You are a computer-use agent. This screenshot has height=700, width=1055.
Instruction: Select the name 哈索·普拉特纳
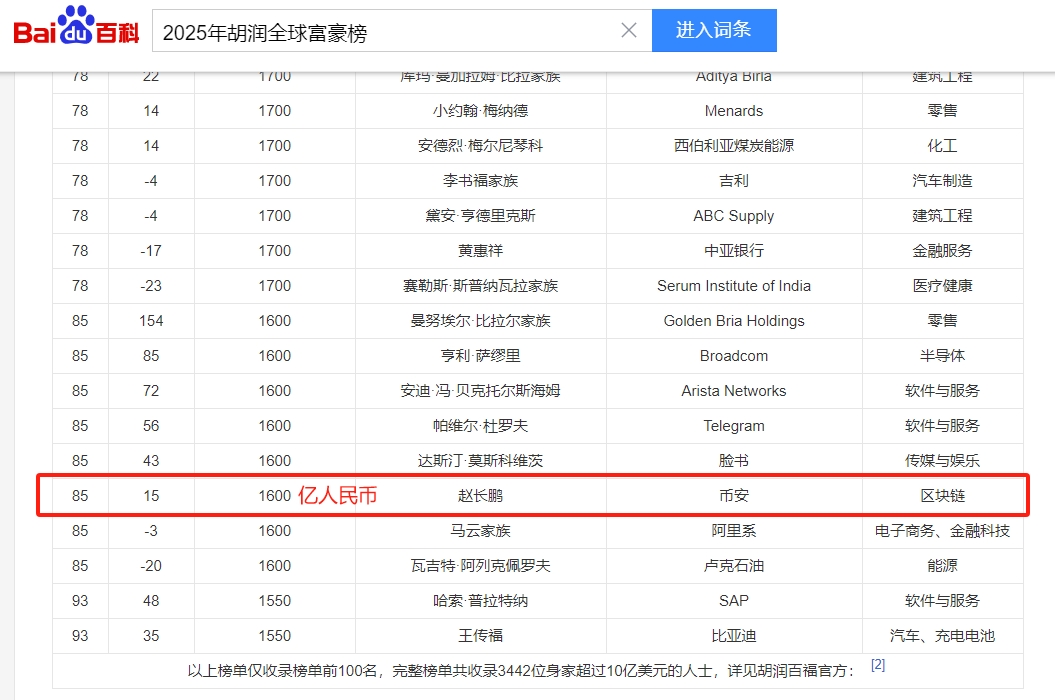(480, 601)
